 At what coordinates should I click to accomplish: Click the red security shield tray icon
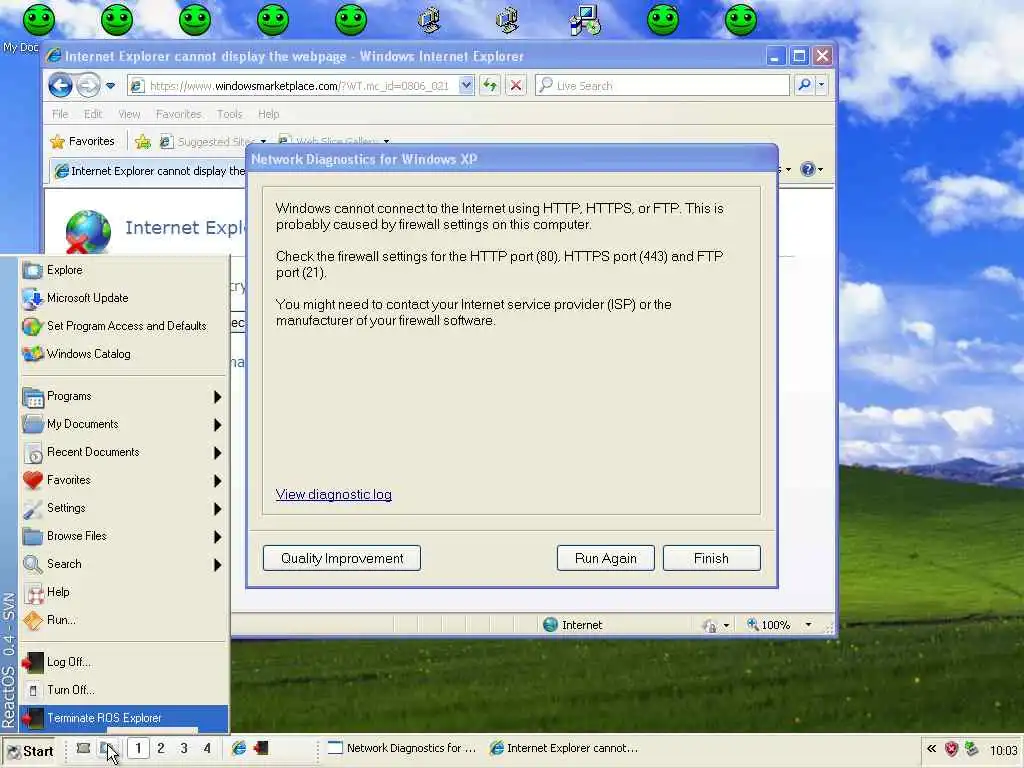point(952,749)
